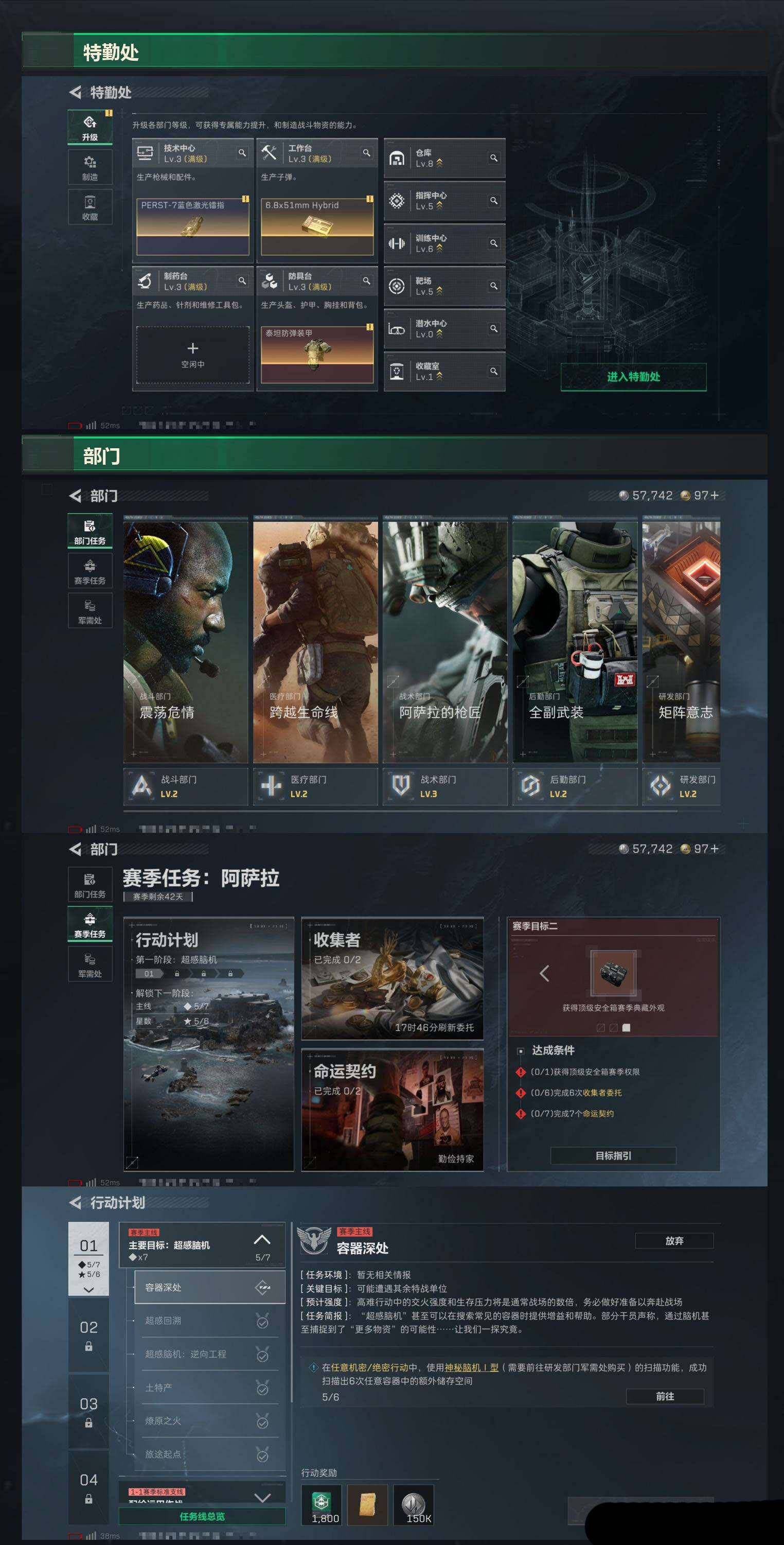Open the 行动计划 season card
Image resolution: width=784 pixels, height=1545 pixels.
coord(208,1044)
